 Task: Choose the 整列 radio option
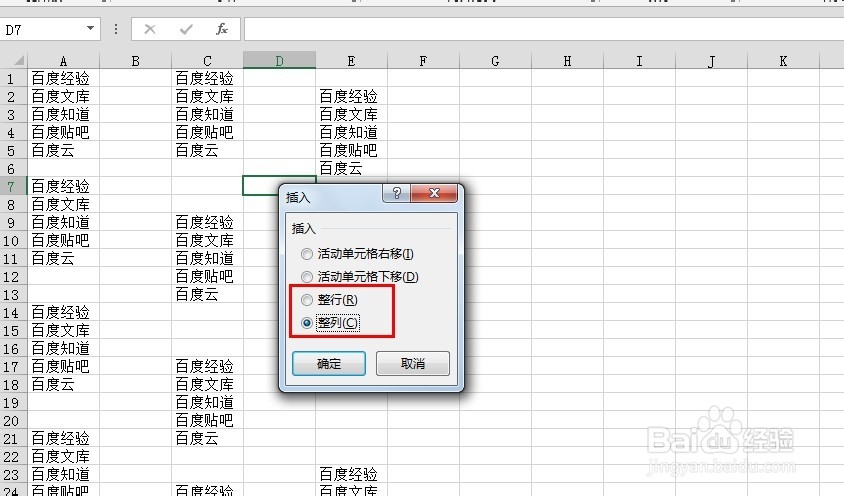[x=329, y=323]
